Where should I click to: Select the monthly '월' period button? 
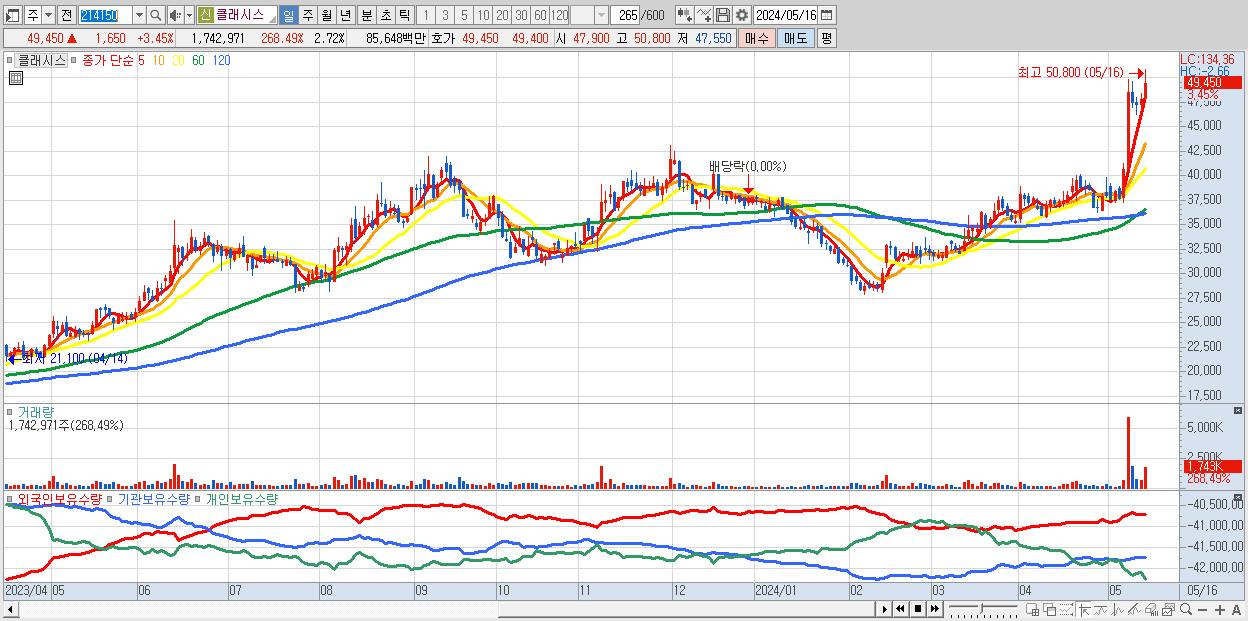point(326,15)
